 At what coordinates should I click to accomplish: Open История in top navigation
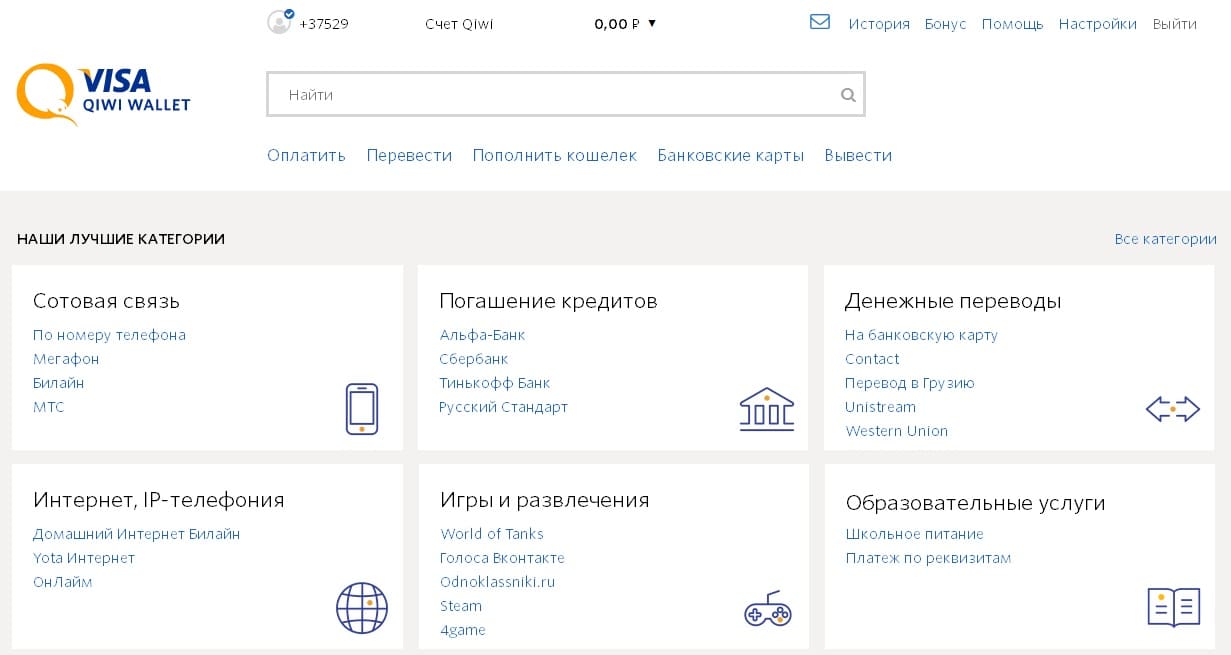(x=879, y=24)
